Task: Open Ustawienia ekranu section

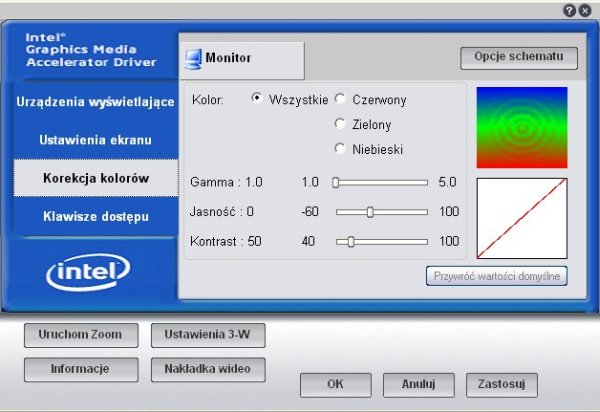Action: click(x=95, y=140)
